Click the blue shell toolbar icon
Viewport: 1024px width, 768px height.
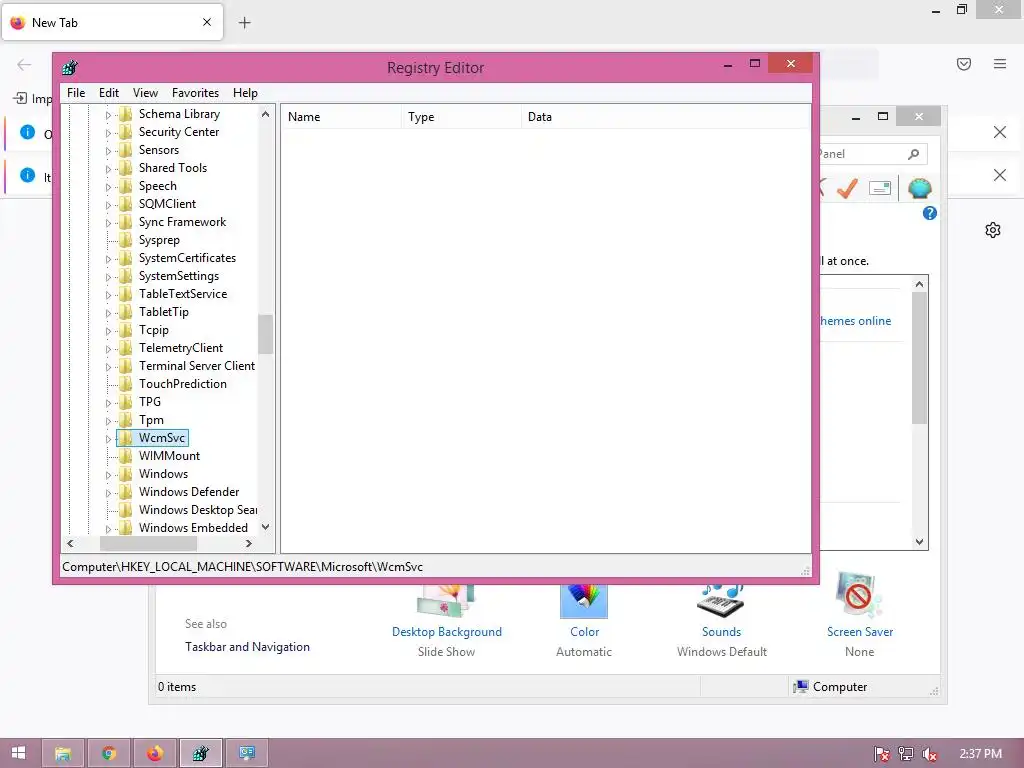pos(919,189)
